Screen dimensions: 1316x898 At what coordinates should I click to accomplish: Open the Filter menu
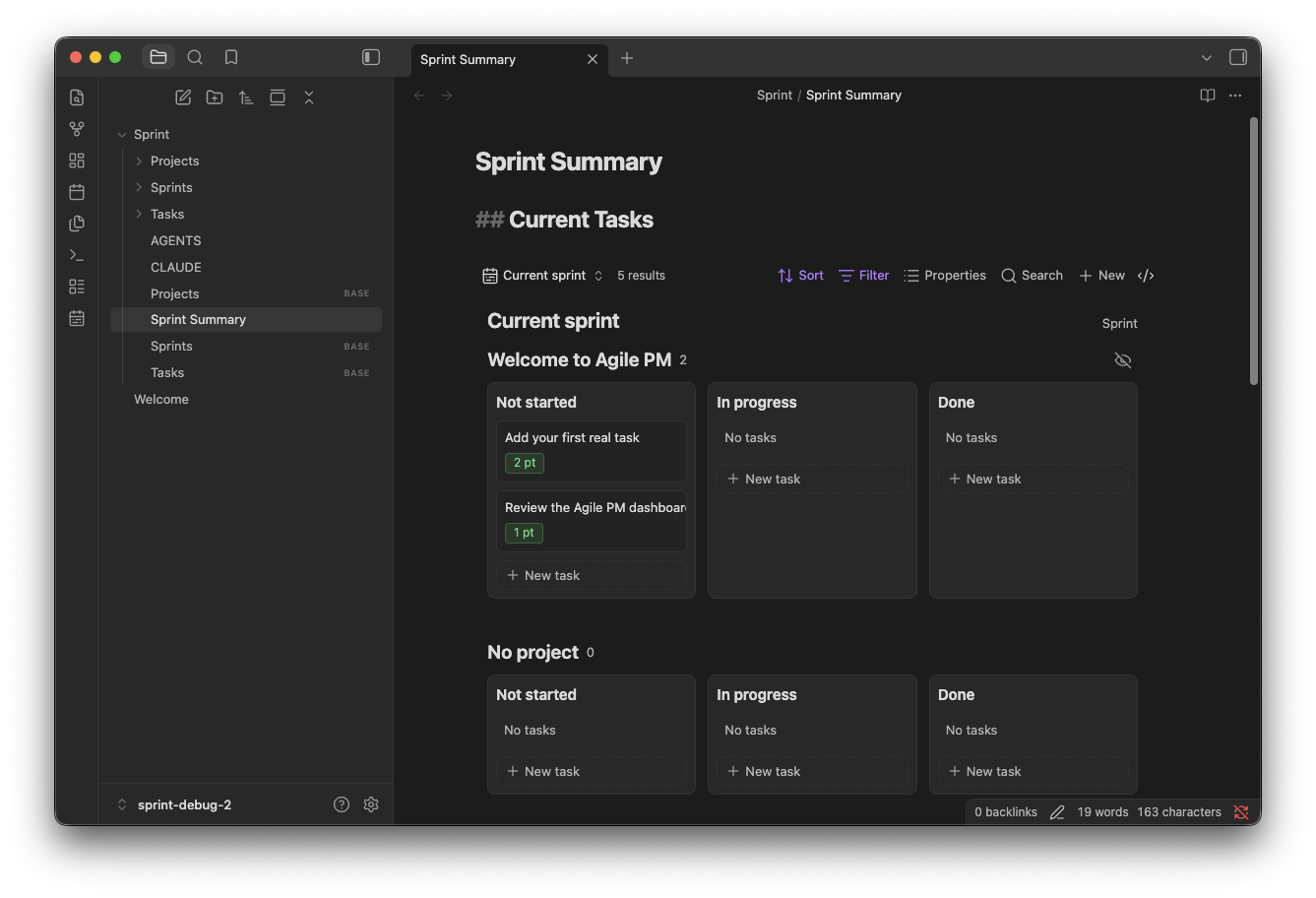point(863,276)
